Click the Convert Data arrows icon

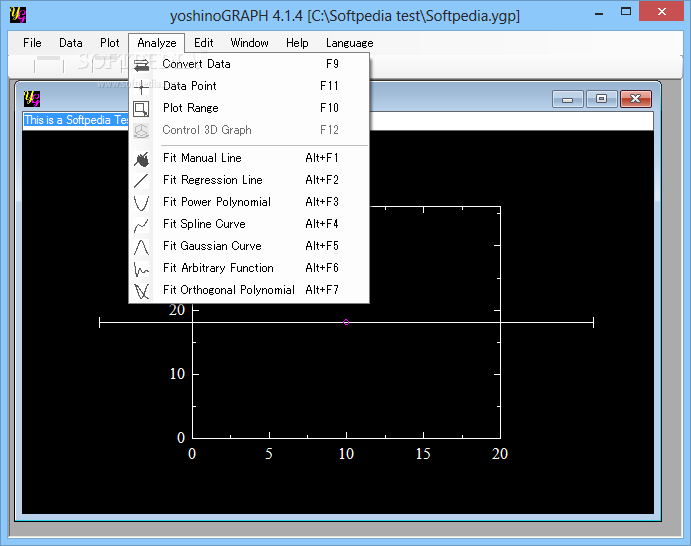coord(141,65)
